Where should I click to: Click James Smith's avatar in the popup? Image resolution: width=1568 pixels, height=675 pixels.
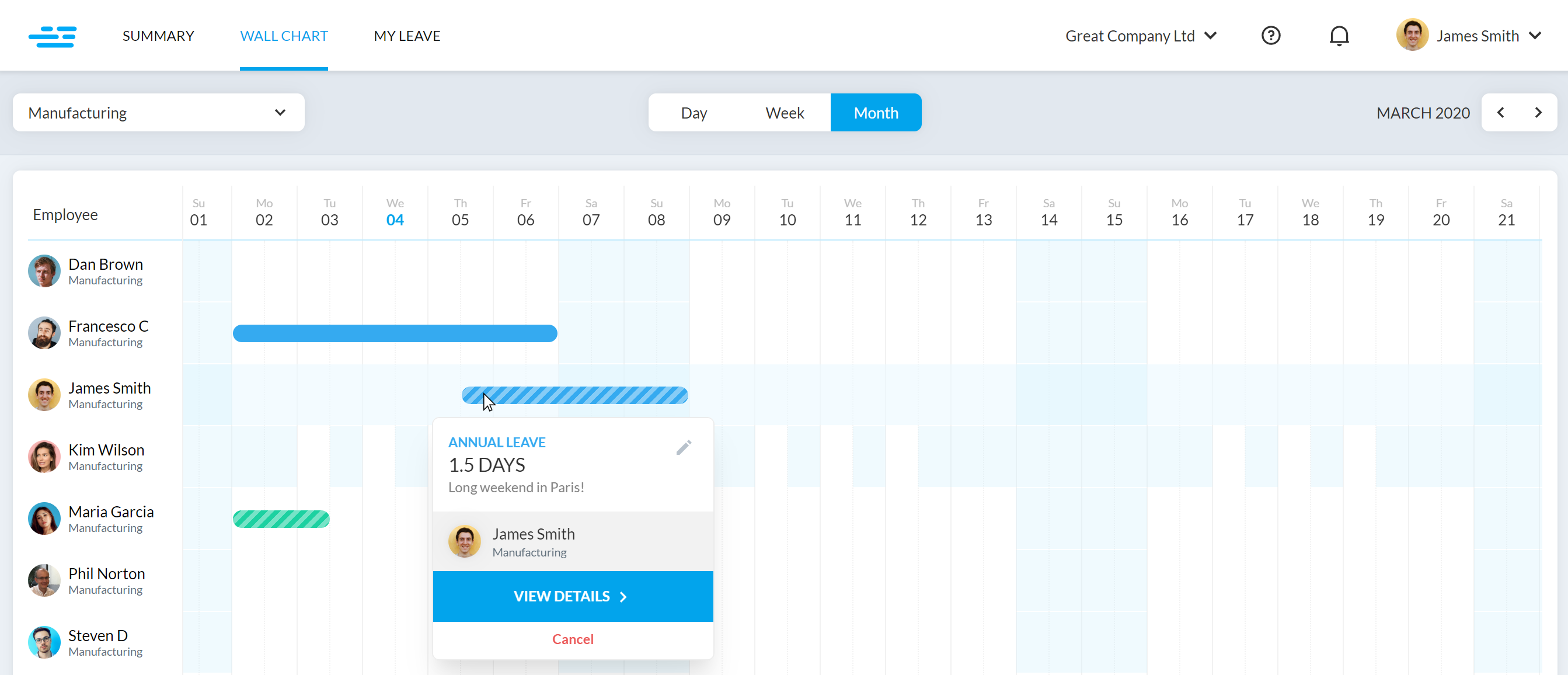(465, 541)
